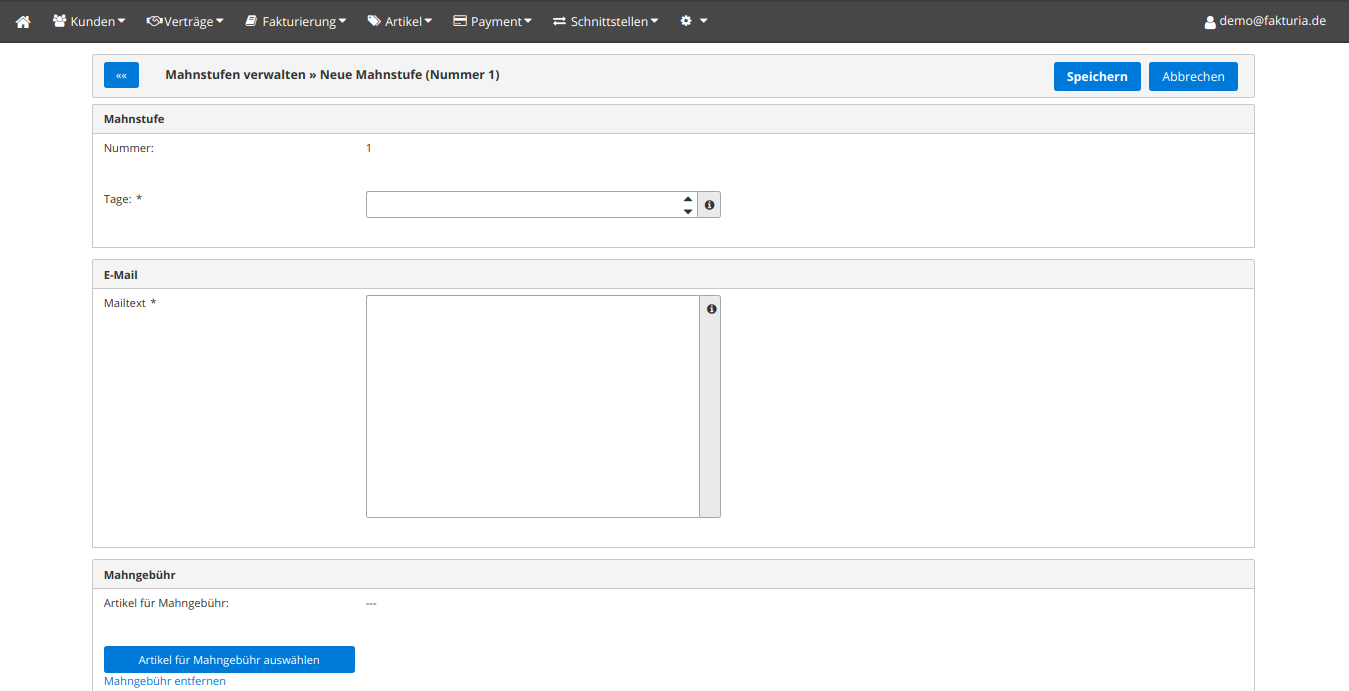
Task: Click the info icon beside Mailtext area
Action: click(711, 309)
